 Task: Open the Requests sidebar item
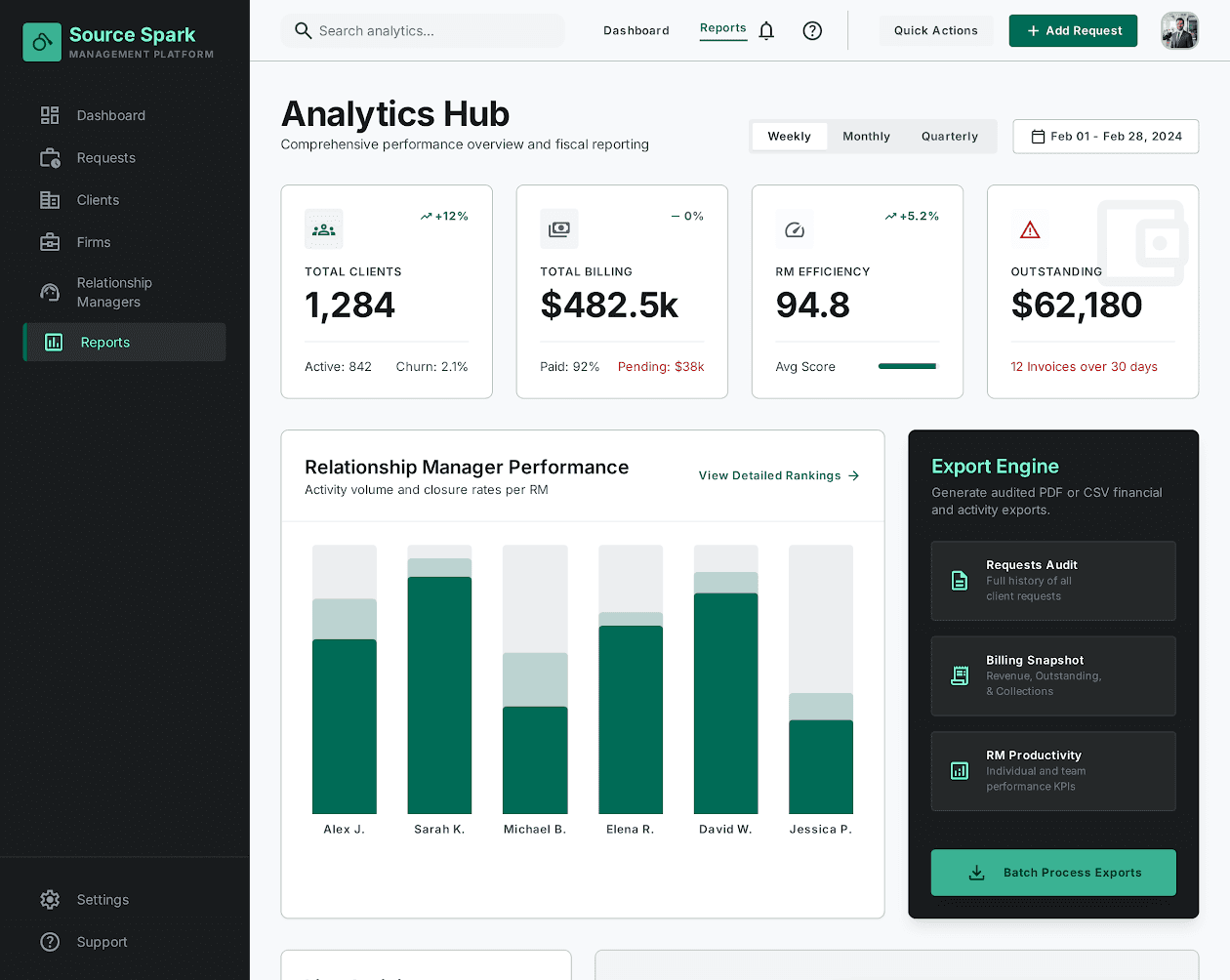pos(124,158)
